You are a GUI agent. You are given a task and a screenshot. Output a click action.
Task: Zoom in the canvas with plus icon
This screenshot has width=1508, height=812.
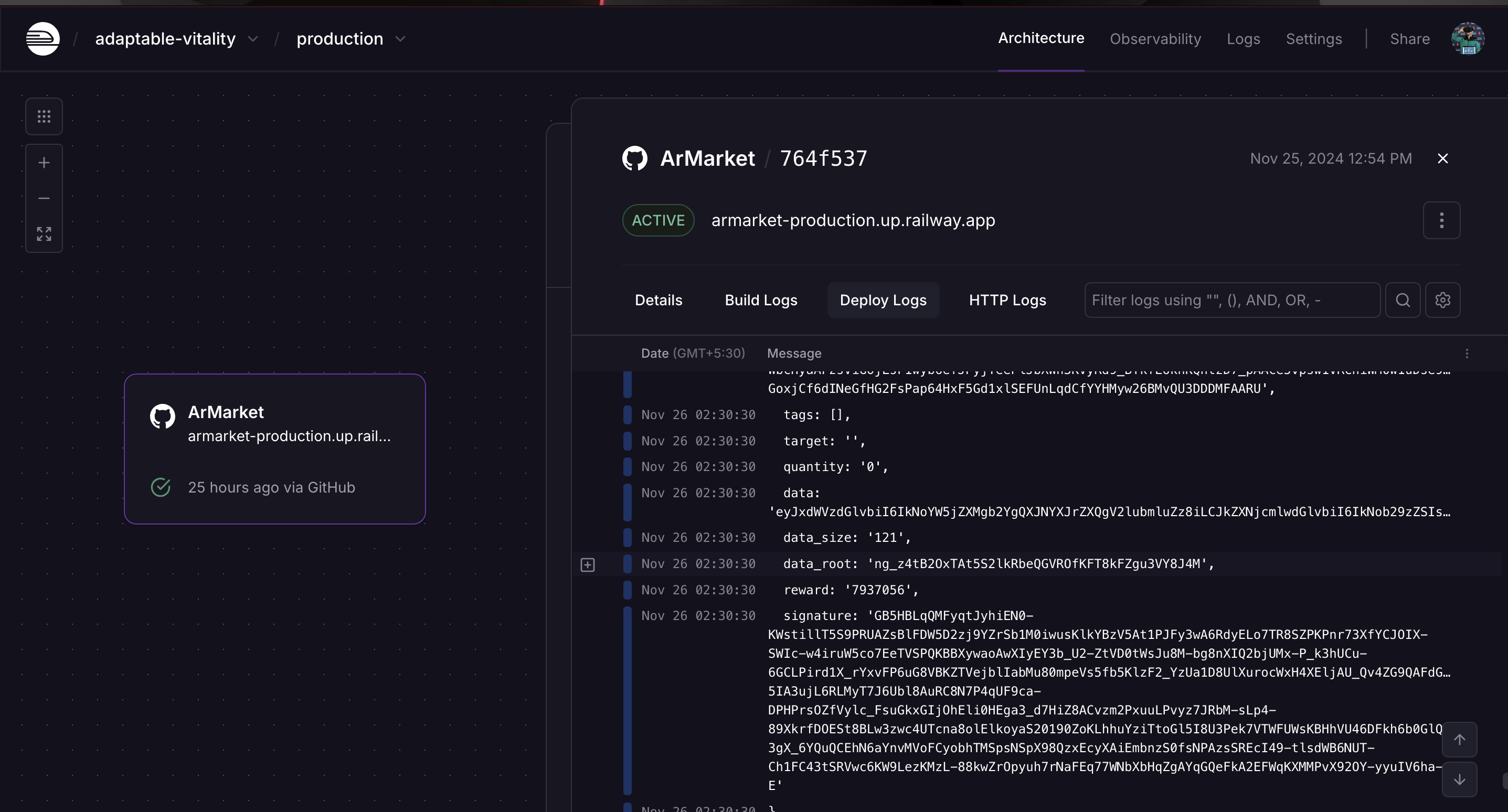(44, 163)
